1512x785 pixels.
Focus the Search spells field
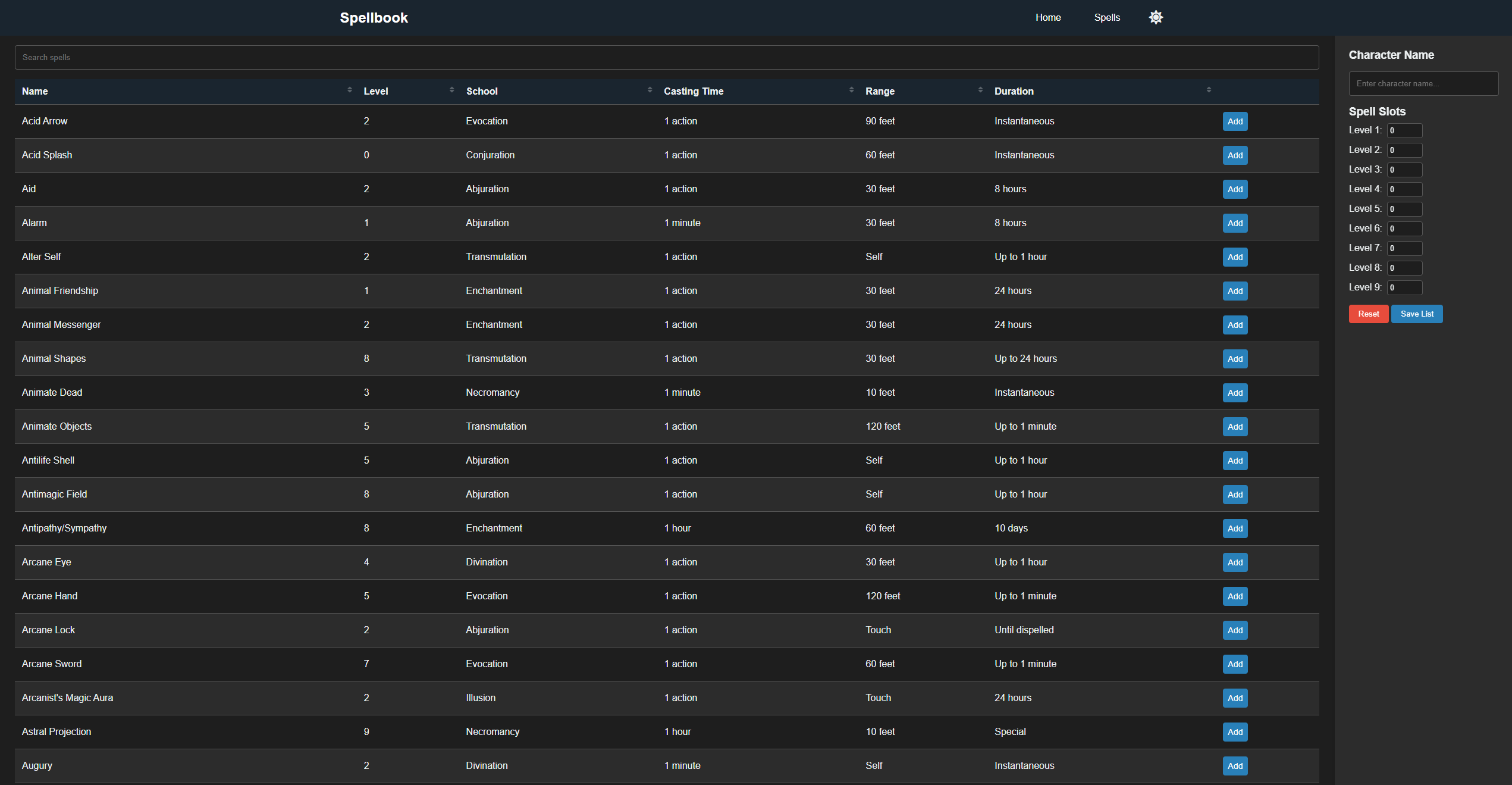(666, 58)
